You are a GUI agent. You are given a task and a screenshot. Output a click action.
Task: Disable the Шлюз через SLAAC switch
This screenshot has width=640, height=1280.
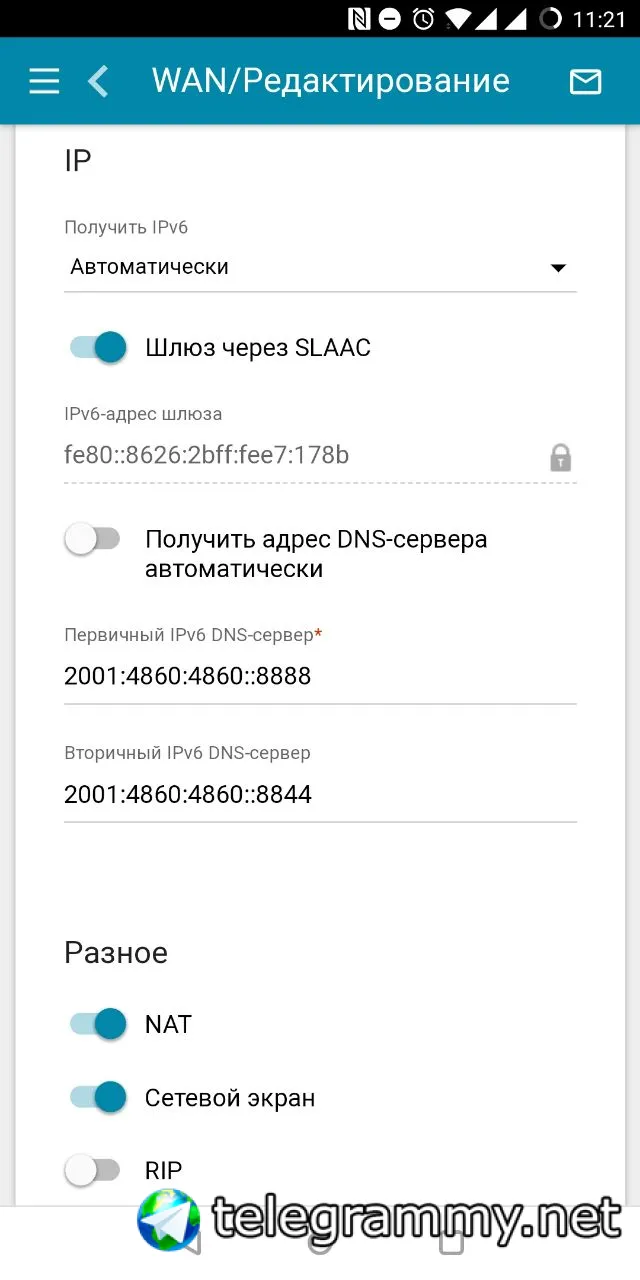(x=97, y=347)
